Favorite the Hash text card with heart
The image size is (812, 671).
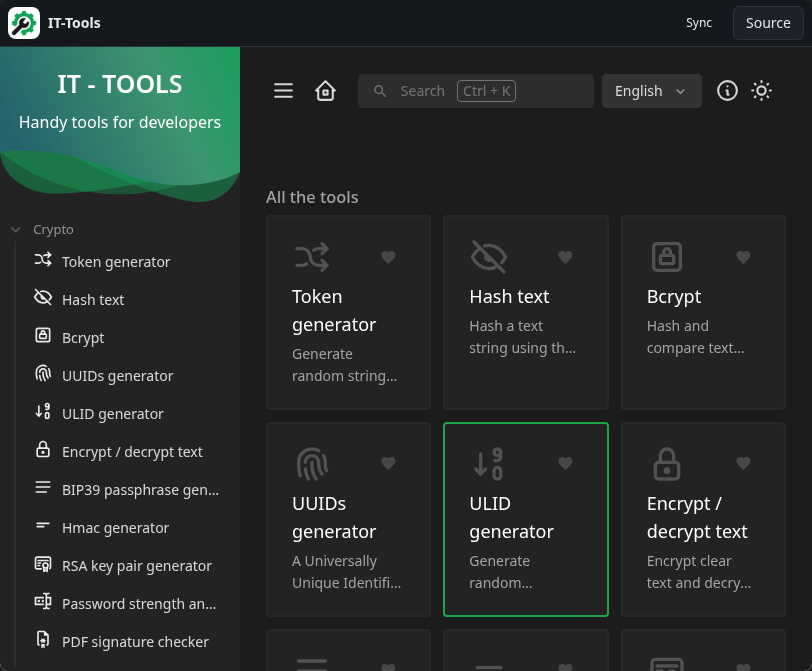click(x=566, y=257)
